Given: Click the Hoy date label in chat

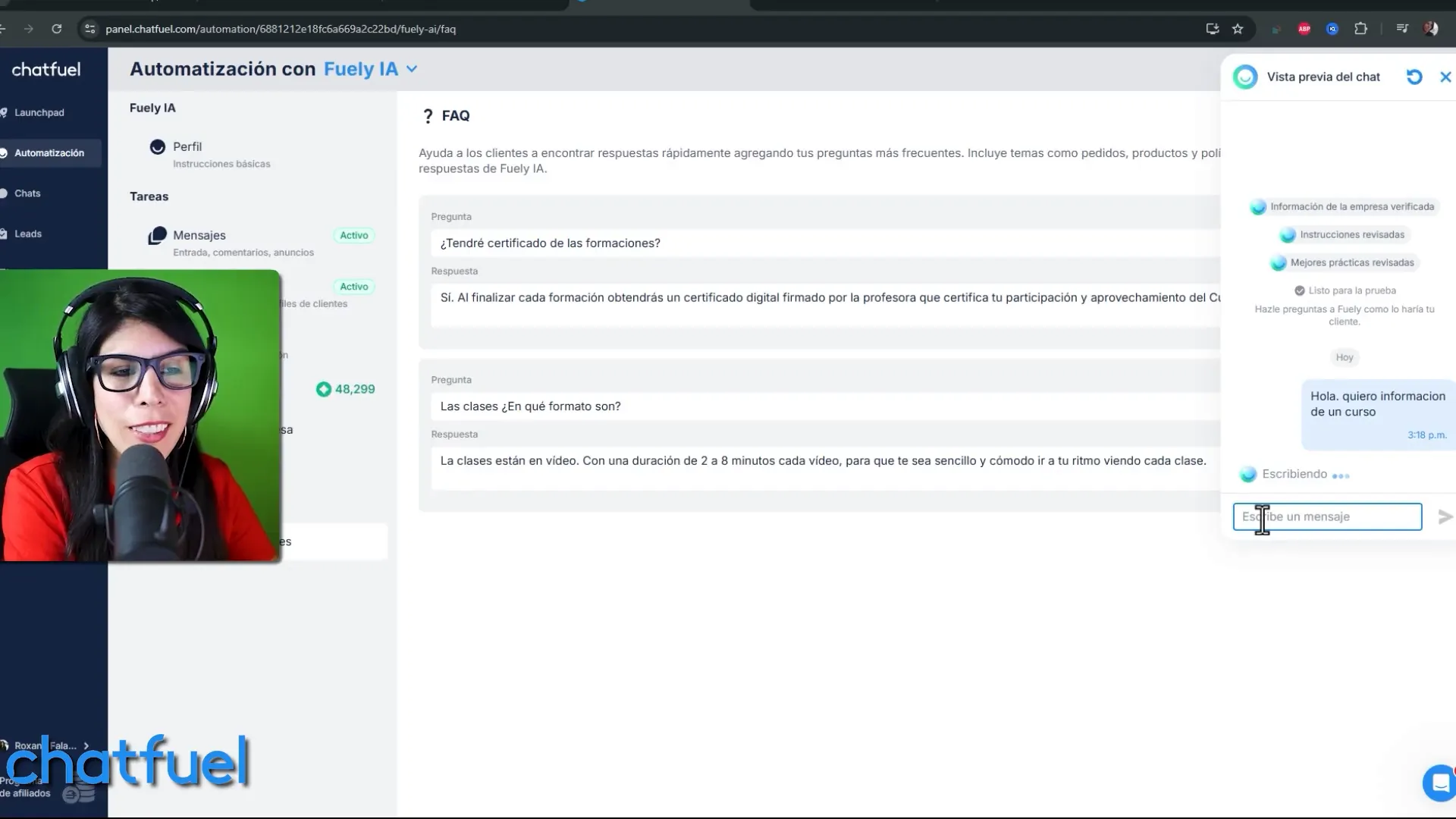Looking at the screenshot, I should click(1344, 357).
